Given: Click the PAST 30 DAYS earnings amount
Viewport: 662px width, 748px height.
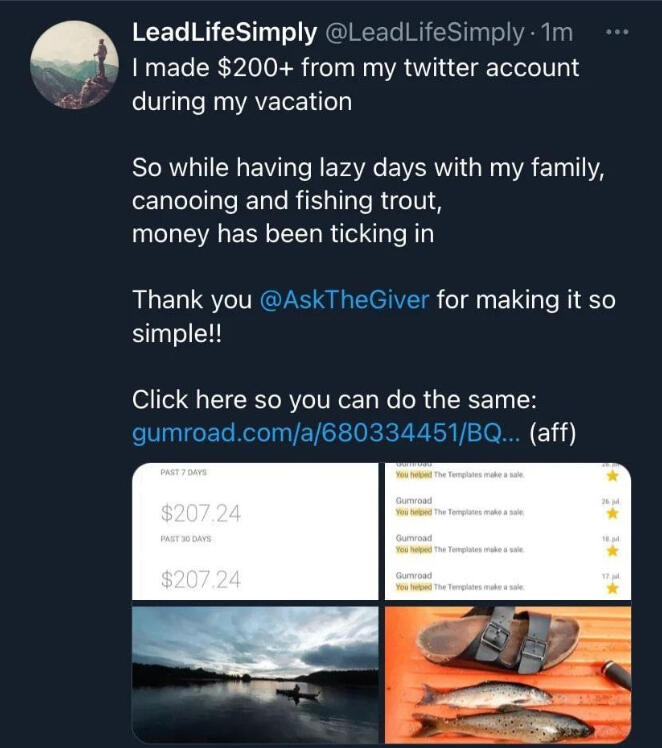Looking at the screenshot, I should point(200,579).
